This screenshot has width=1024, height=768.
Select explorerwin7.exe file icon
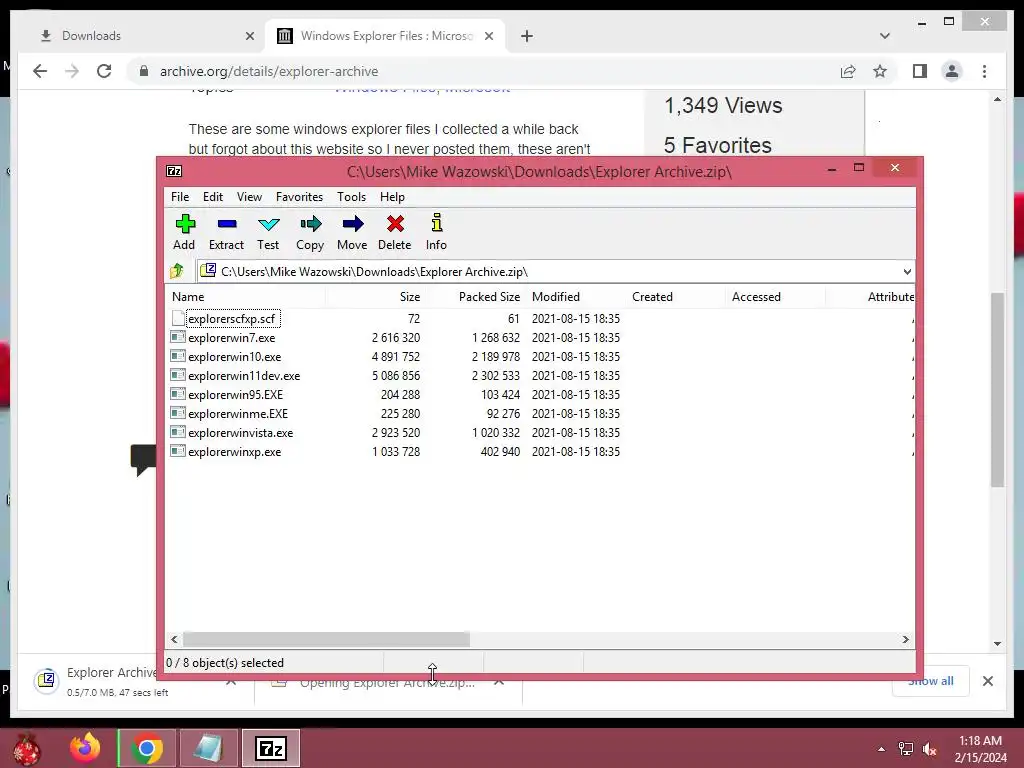point(178,337)
